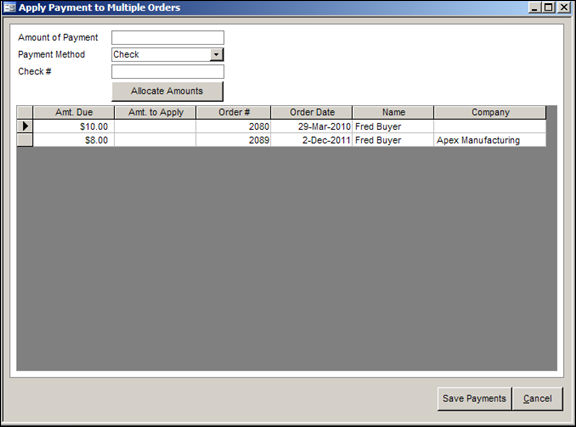Click the Allocate Amounts button
The width and height of the screenshot is (576, 427).
[x=167, y=91]
